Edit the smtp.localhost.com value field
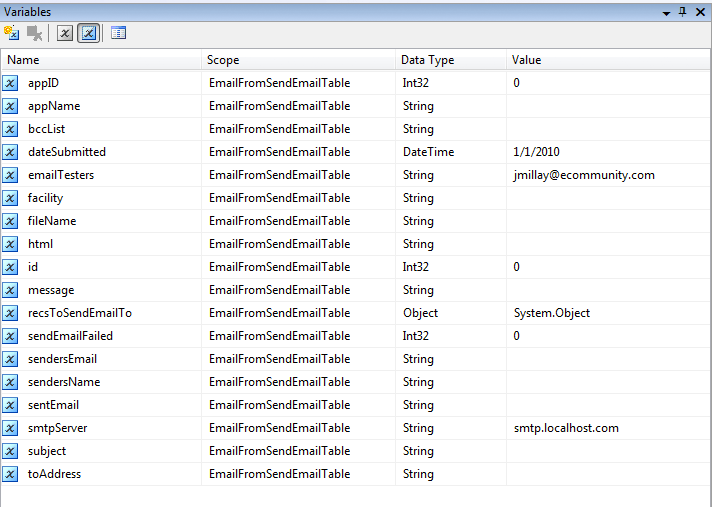Screen dimensions: 712x507 coord(606,428)
